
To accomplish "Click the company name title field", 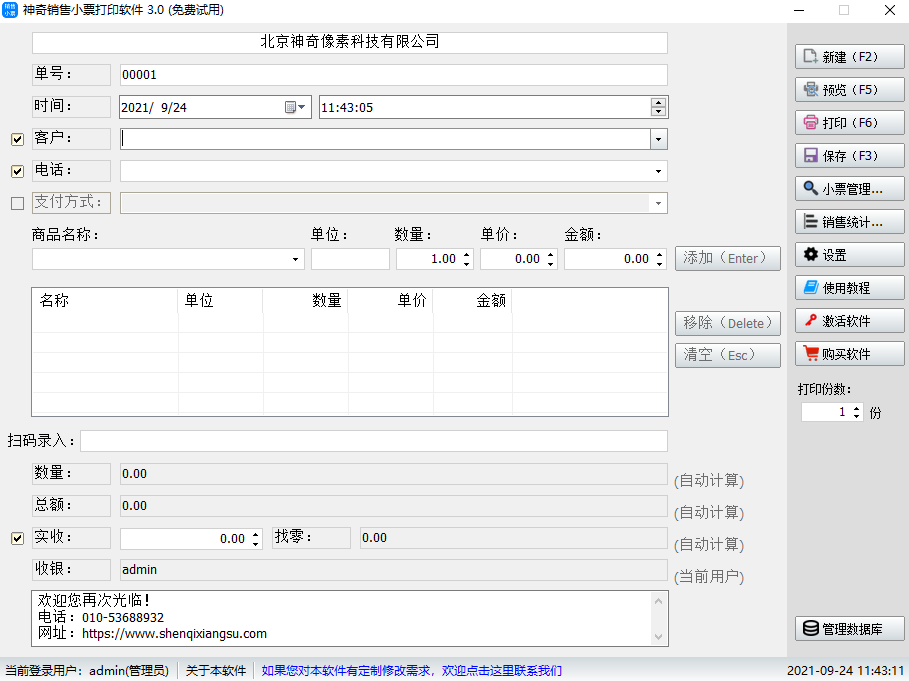I will coord(350,42).
